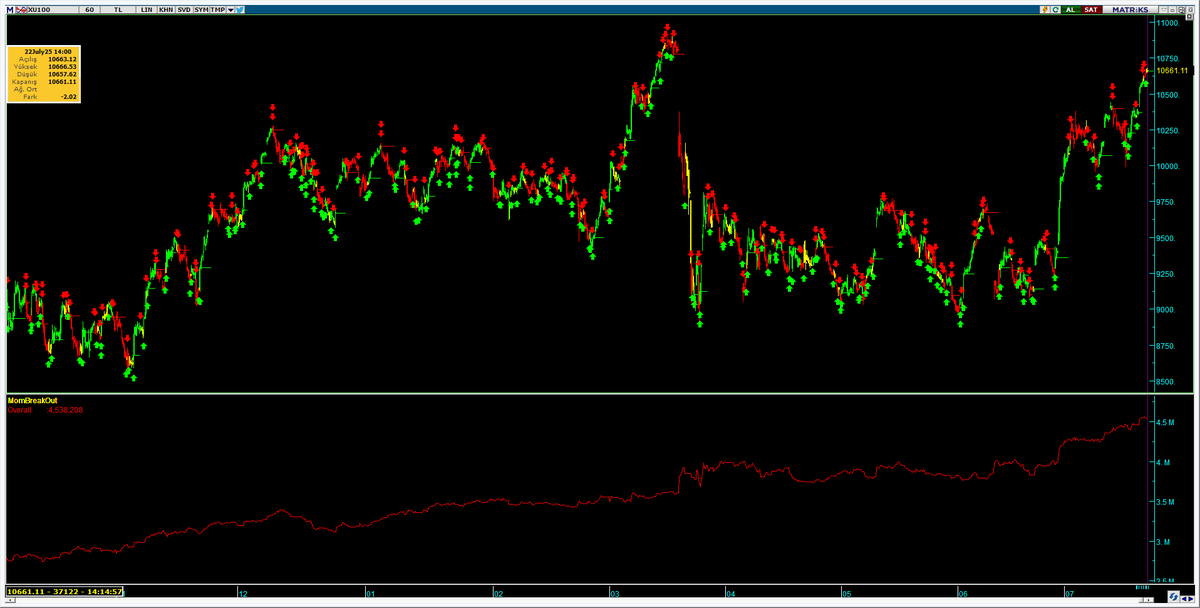The height and width of the screenshot is (608, 1200).
Task: Click current price tag 10661.11 on axis
Action: (x=1170, y=71)
